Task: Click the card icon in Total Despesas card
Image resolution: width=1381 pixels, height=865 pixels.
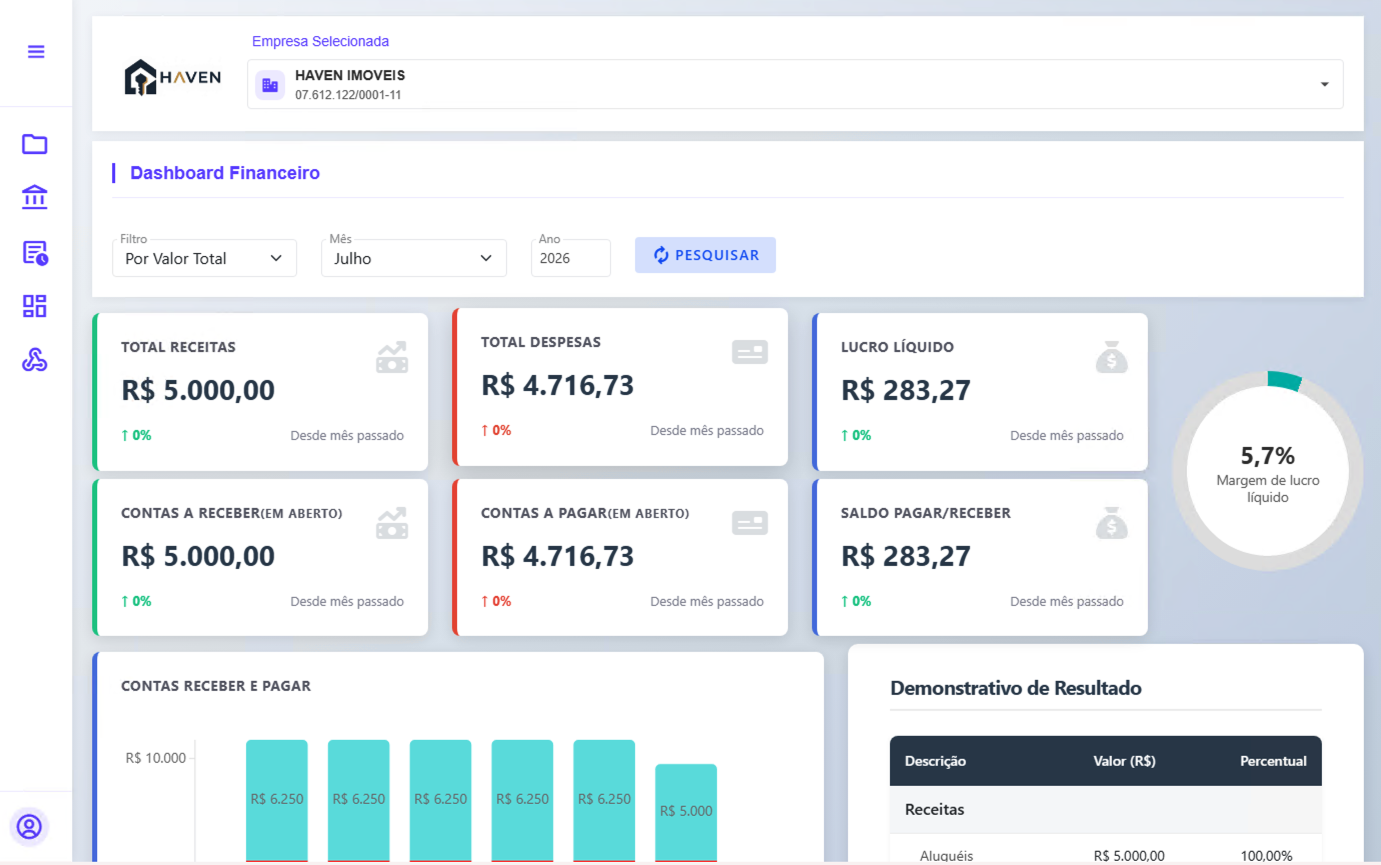Action: [750, 352]
